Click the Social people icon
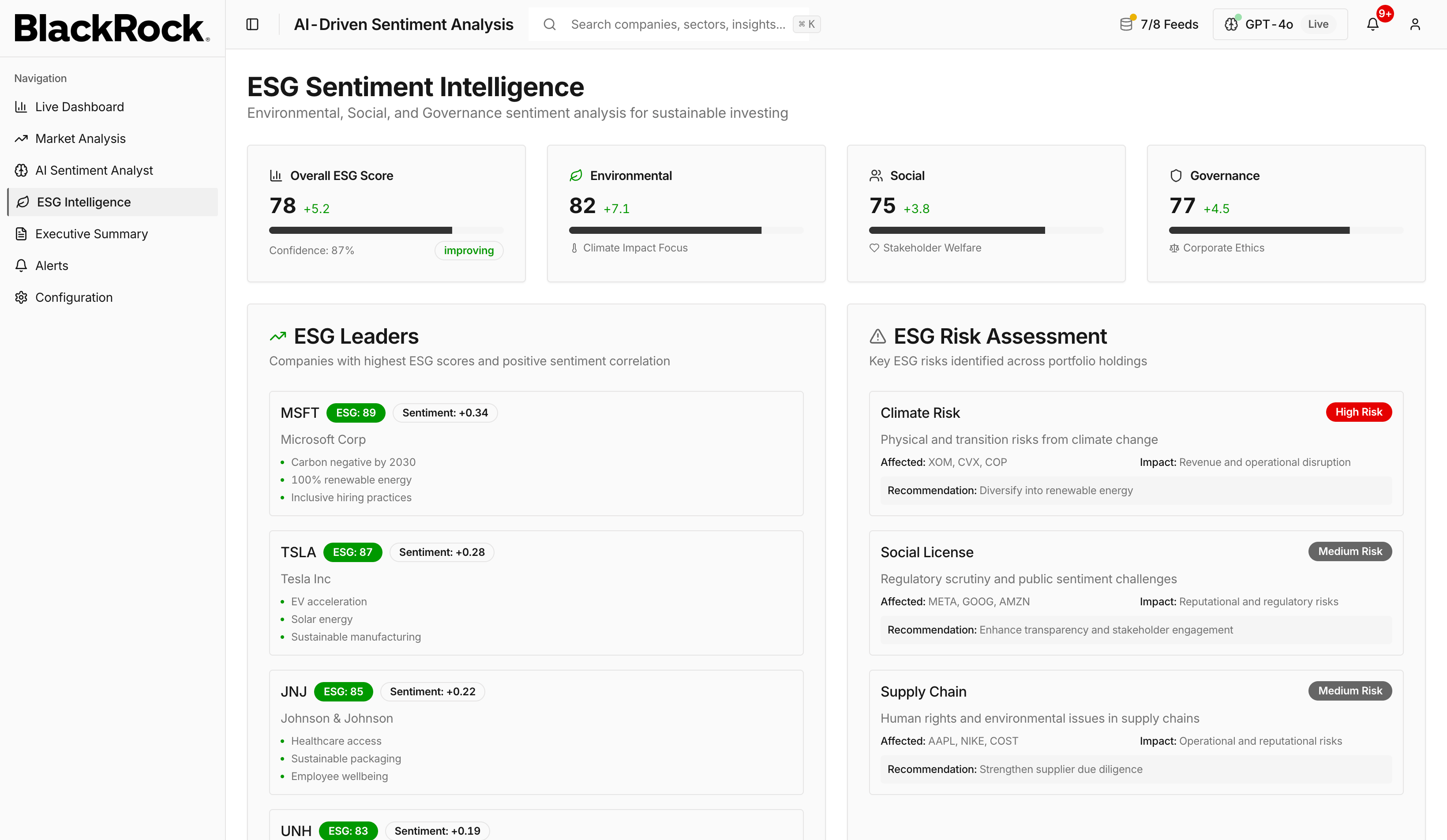The width and height of the screenshot is (1447, 840). [876, 176]
